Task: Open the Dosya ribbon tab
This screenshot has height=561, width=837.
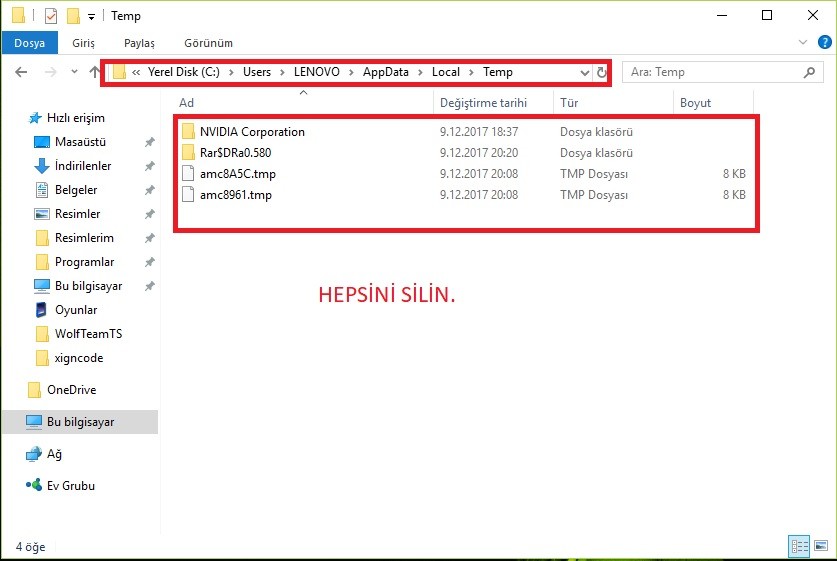Action: [x=29, y=43]
